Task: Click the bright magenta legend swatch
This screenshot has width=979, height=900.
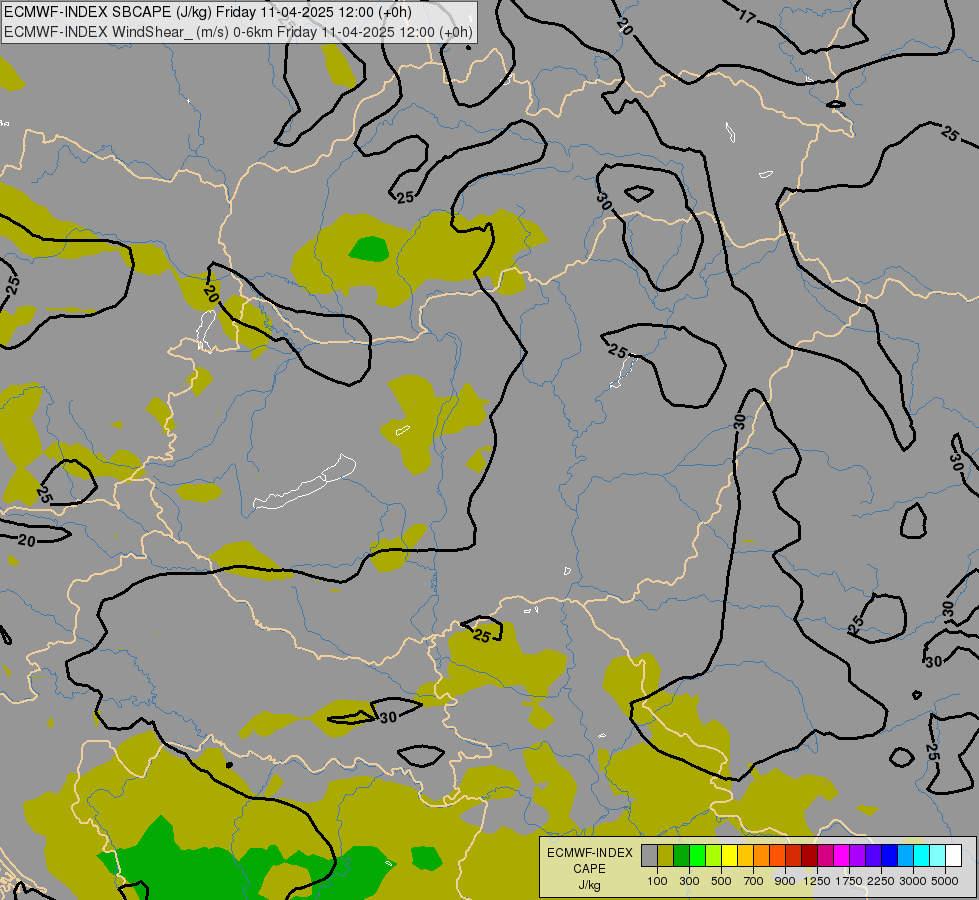Action: click(842, 855)
